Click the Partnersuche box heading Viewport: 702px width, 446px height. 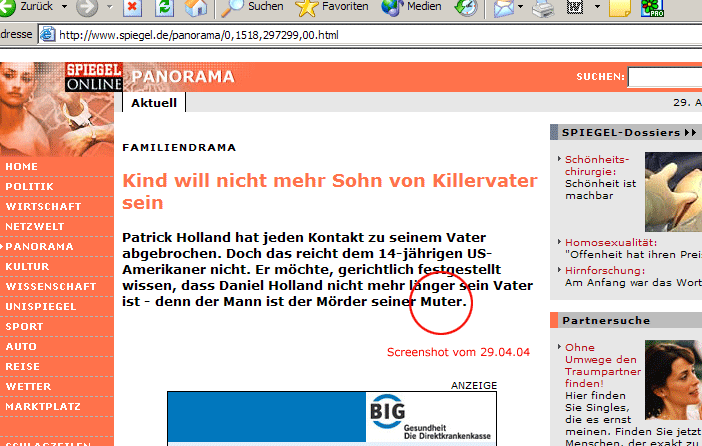point(606,321)
